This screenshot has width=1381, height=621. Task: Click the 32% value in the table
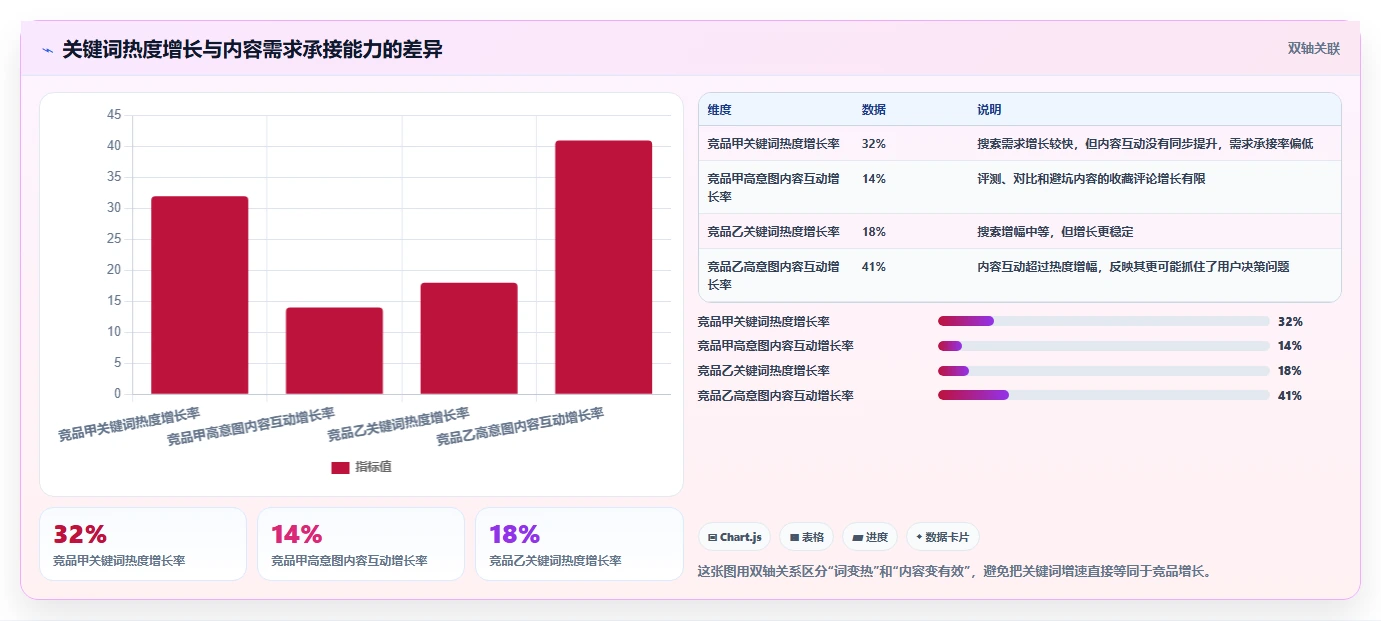pyautogui.click(x=873, y=144)
